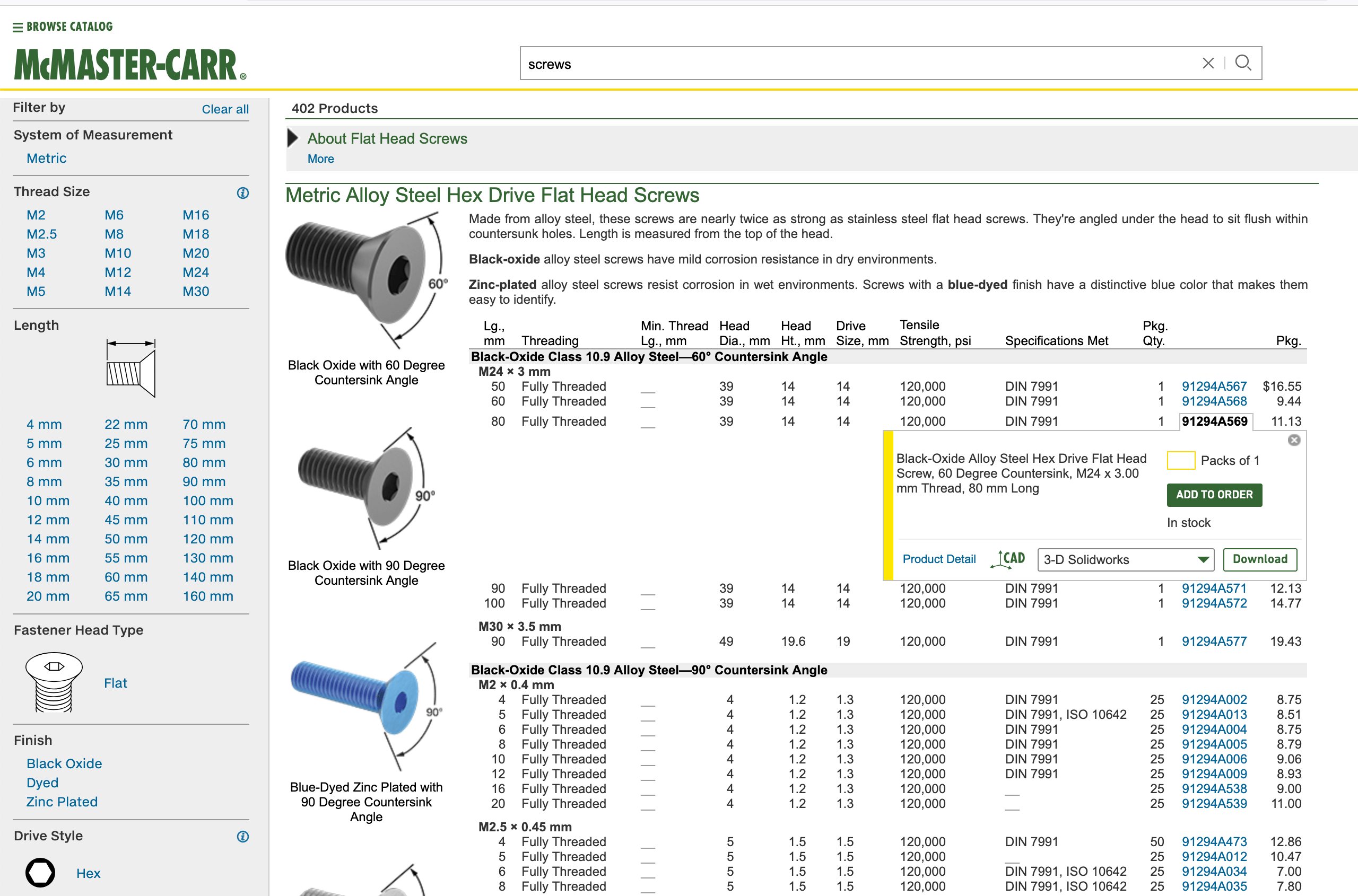Filter by thread size M2
Screen dimensions: 1358x896
pos(36,215)
